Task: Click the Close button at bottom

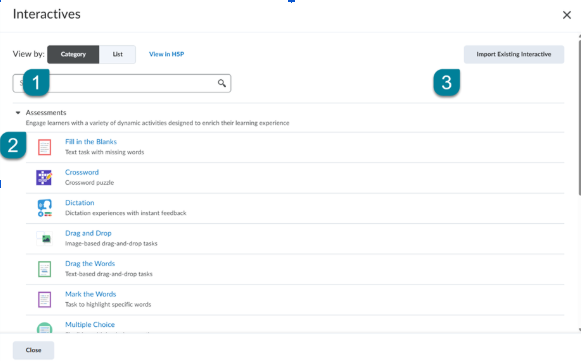Action: click(33, 350)
